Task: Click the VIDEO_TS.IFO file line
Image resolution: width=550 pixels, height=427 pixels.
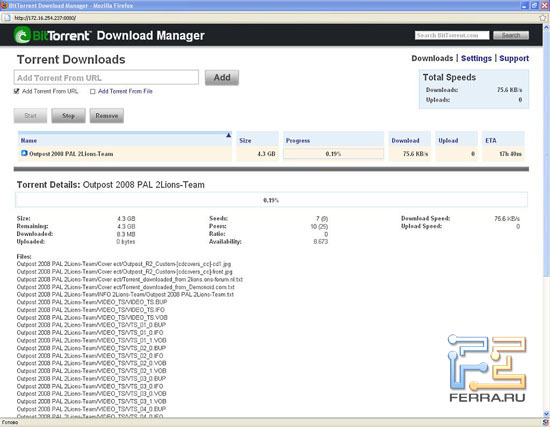Action: tap(90, 310)
